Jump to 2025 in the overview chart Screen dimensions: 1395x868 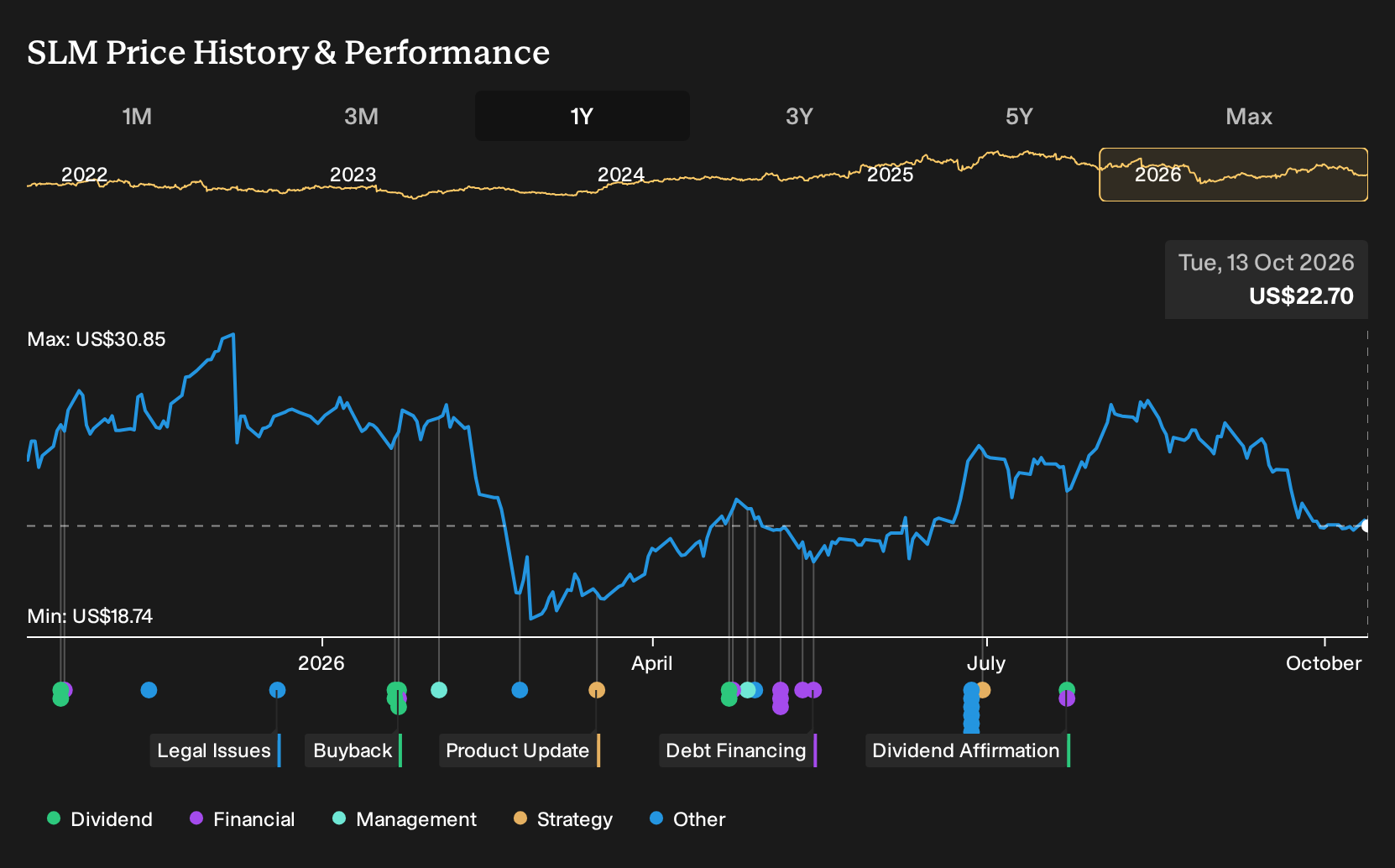(890, 175)
